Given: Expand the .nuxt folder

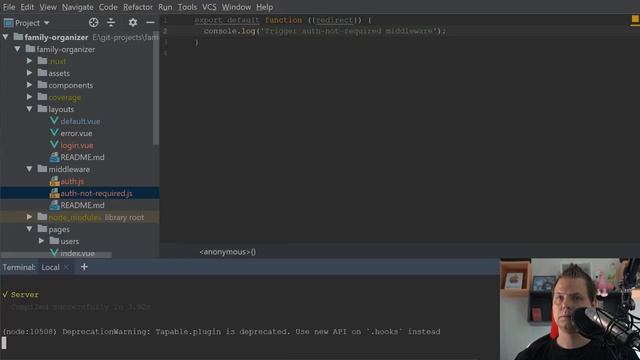Looking at the screenshot, I should [x=29, y=61].
